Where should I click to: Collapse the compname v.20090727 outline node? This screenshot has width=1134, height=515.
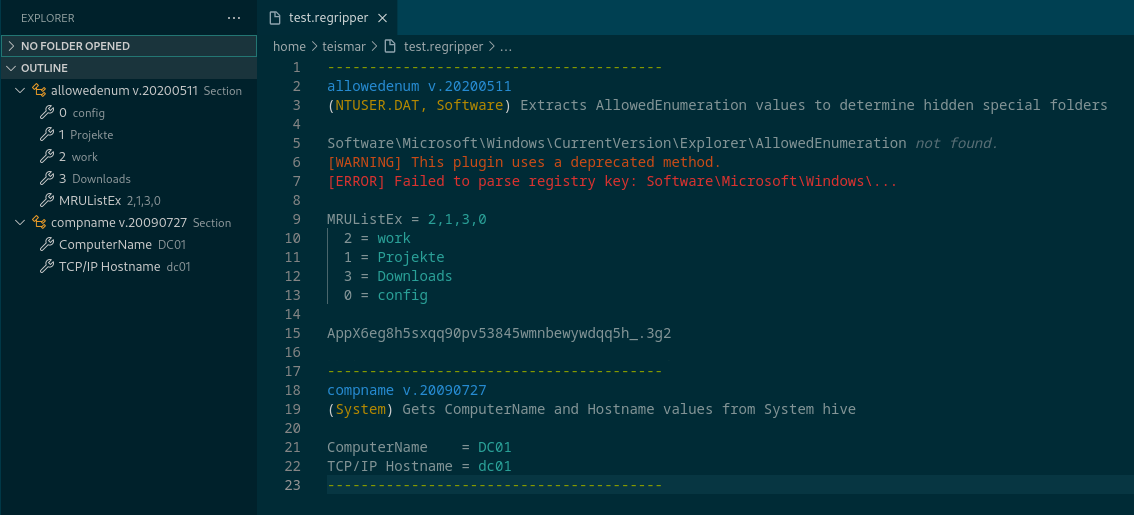coord(22,222)
